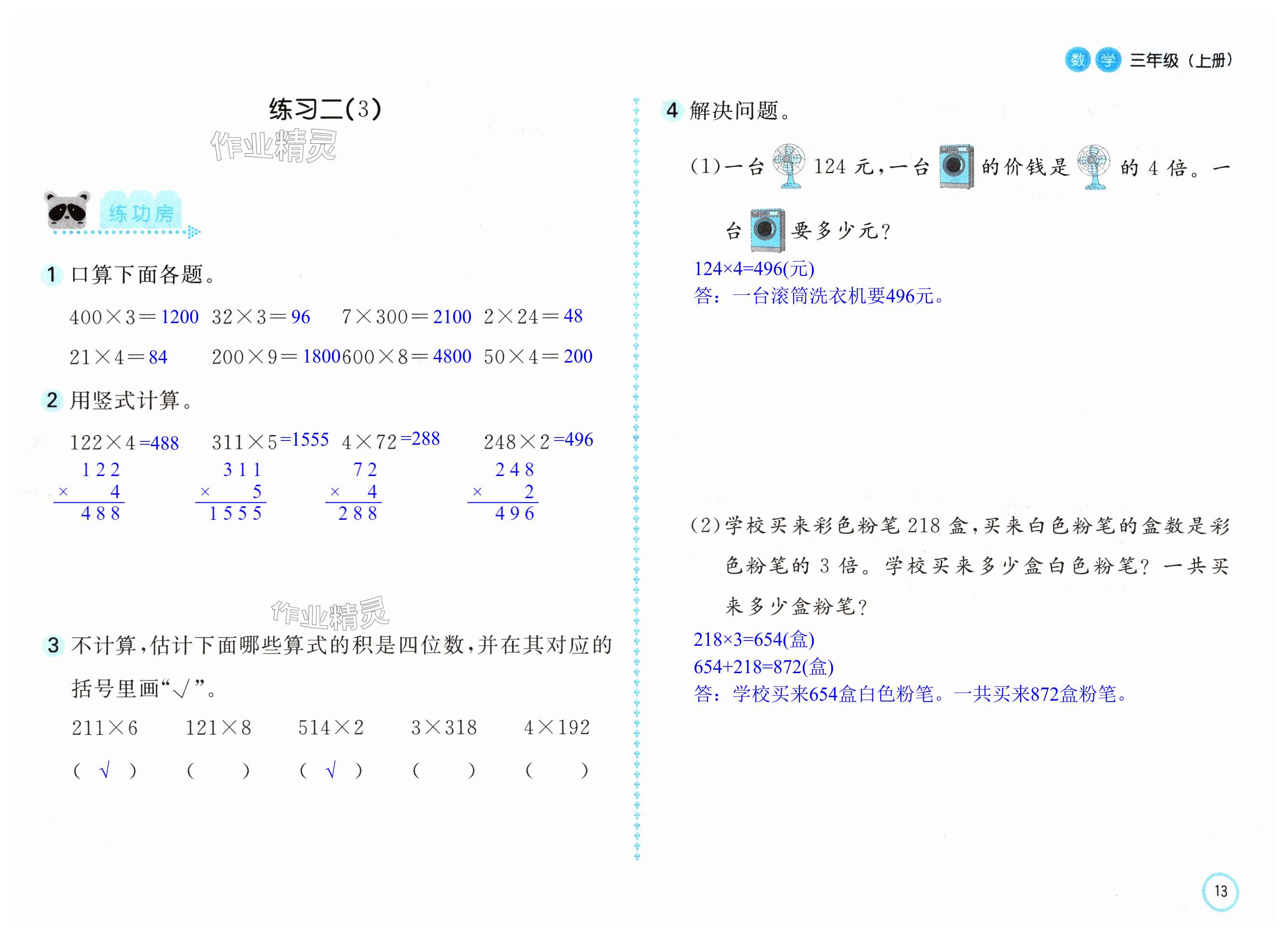Click the 三年级(上册) header text
The height and width of the screenshot is (941, 1288).
tap(1181, 61)
